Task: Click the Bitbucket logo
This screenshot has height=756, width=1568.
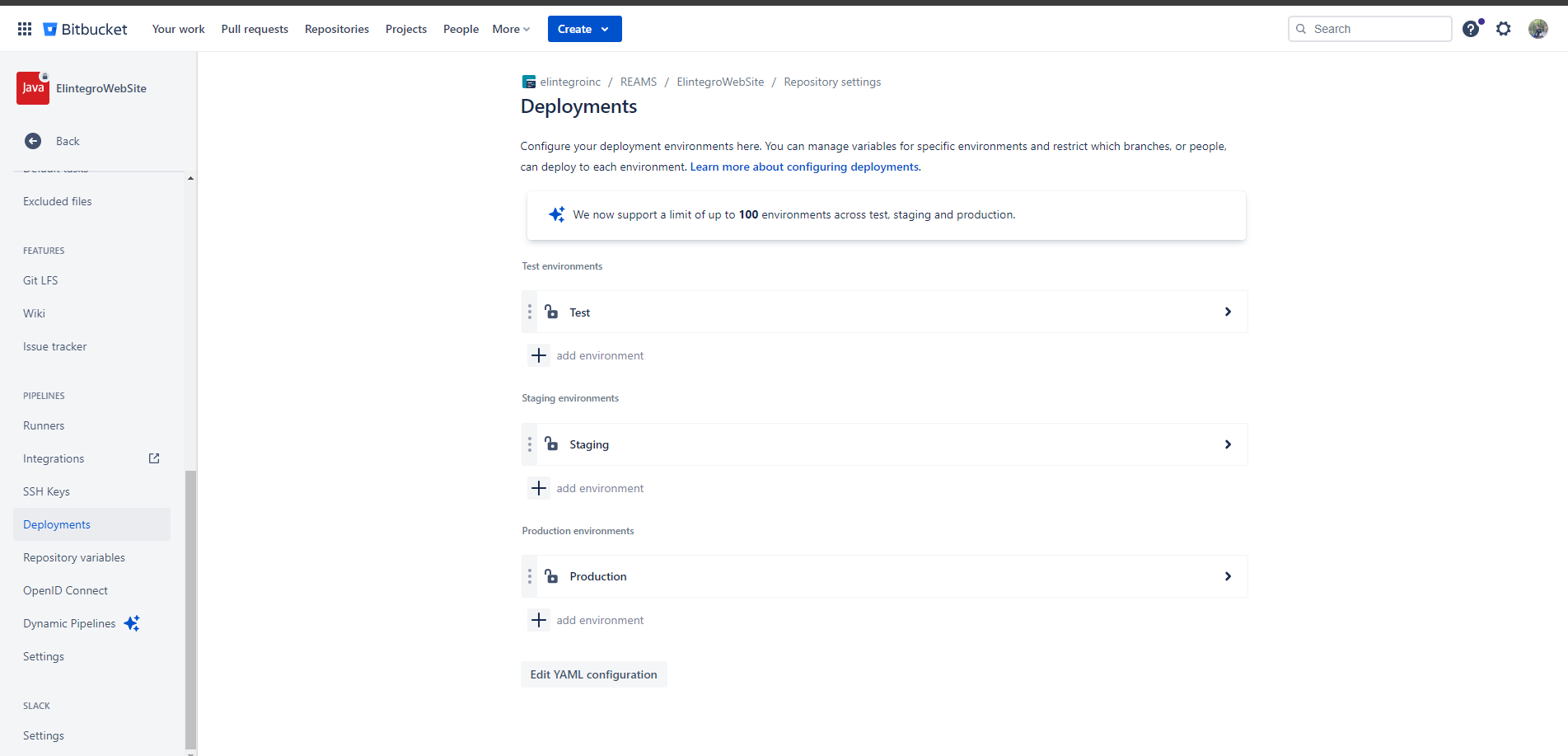Action: coord(86,29)
